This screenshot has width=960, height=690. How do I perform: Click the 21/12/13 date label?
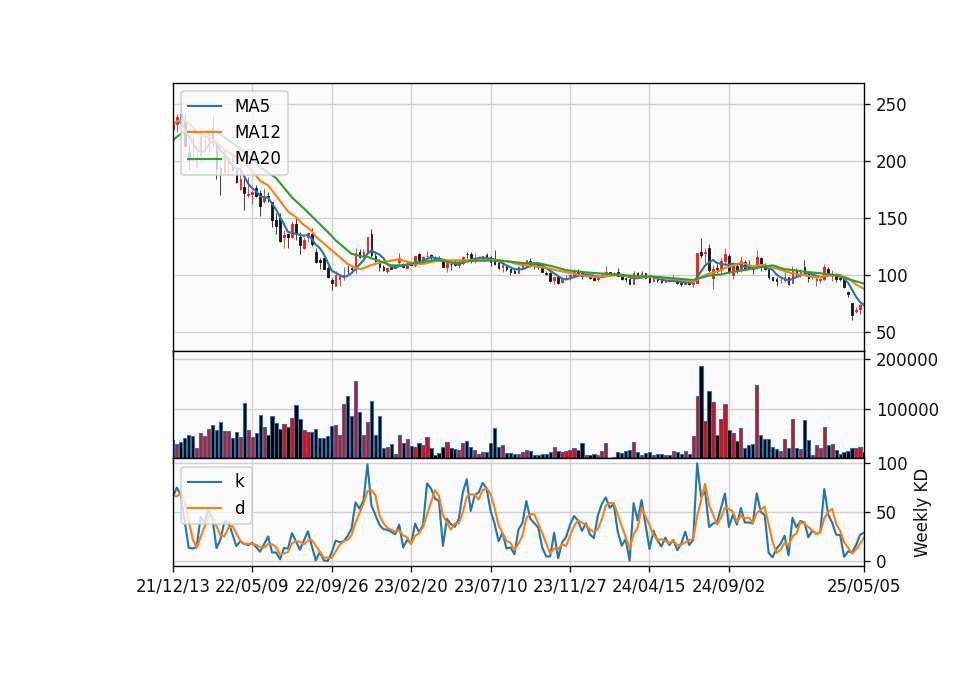tap(173, 587)
